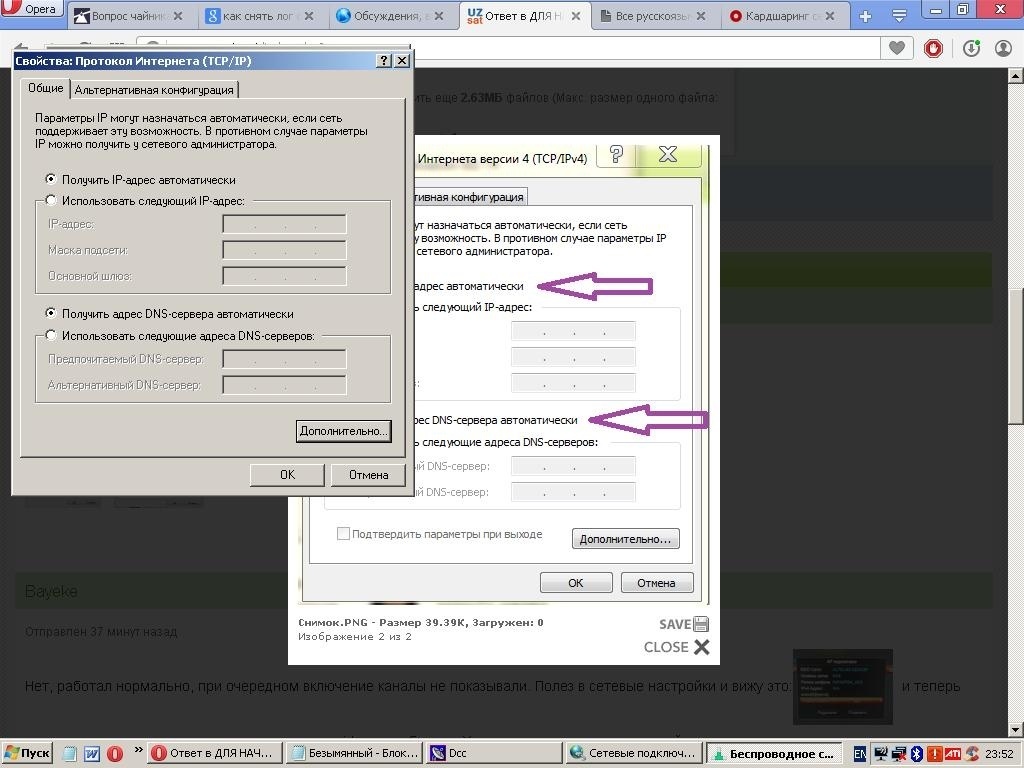Open the tab list menu icon in Opera
Image resolution: width=1024 pixels, height=768 pixels.
(x=899, y=16)
